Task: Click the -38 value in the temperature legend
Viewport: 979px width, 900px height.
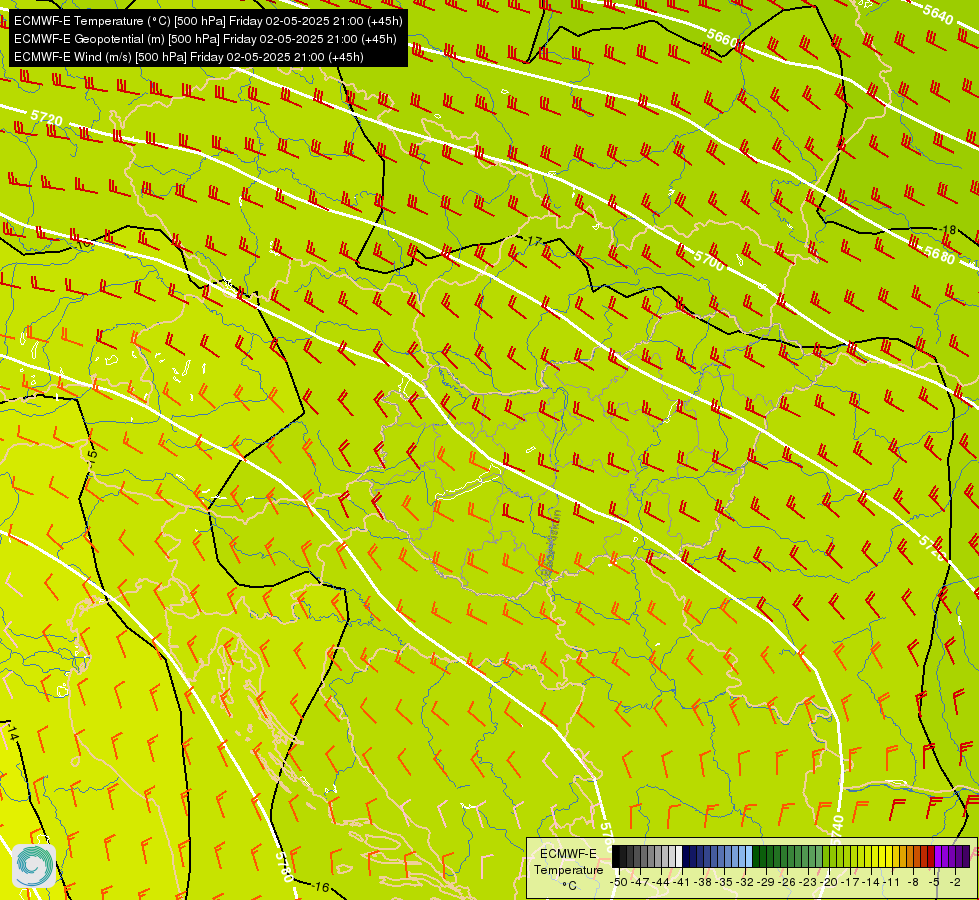Action: (703, 883)
